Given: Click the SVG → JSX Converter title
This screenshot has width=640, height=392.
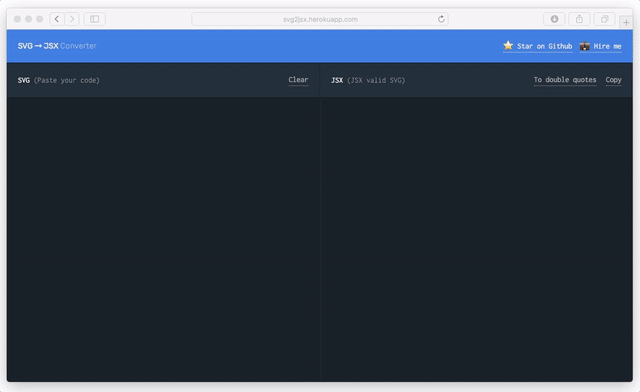Looking at the screenshot, I should 57,46.
